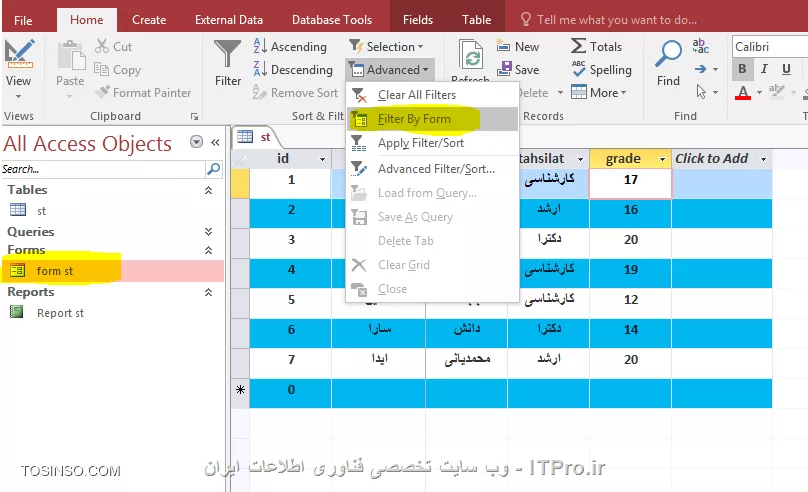Click the search magnifier in navigation pane
808x492 pixels.
pyautogui.click(x=213, y=169)
